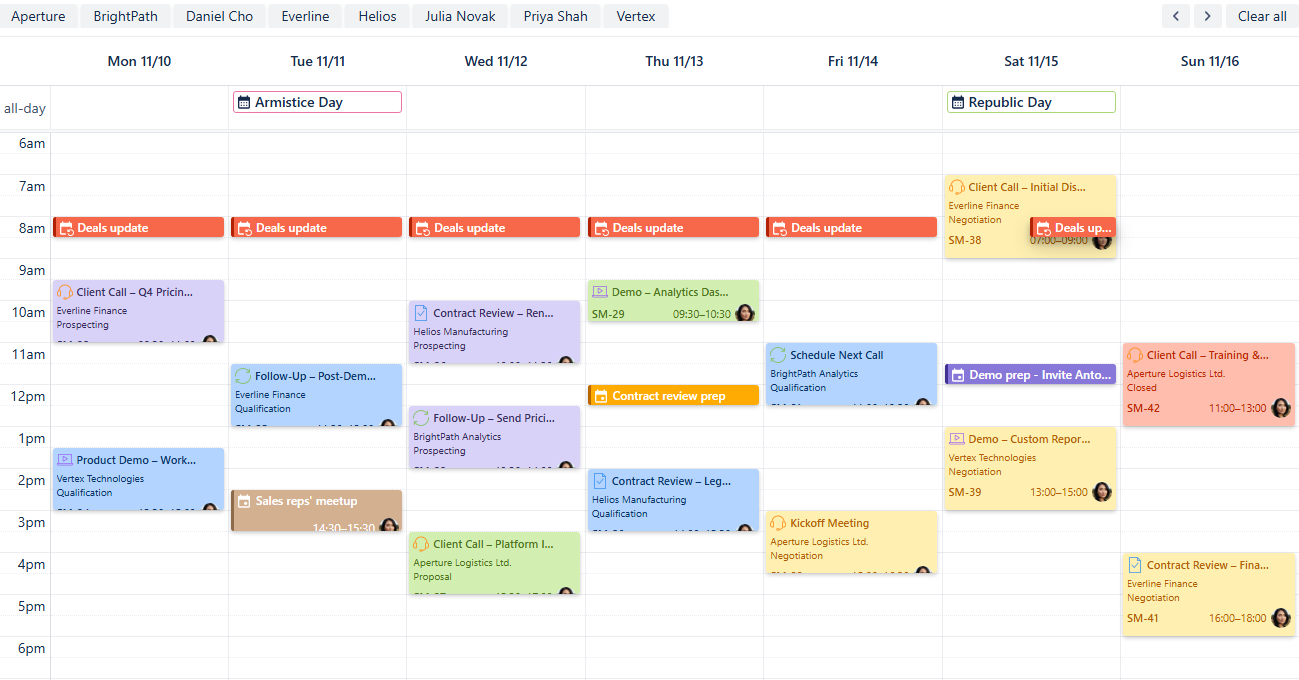Click headset icon on Kickoff Meeting event

point(778,523)
